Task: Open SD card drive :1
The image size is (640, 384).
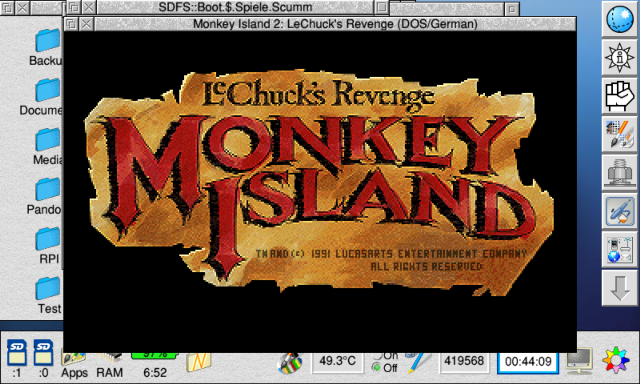Action: (x=17, y=358)
